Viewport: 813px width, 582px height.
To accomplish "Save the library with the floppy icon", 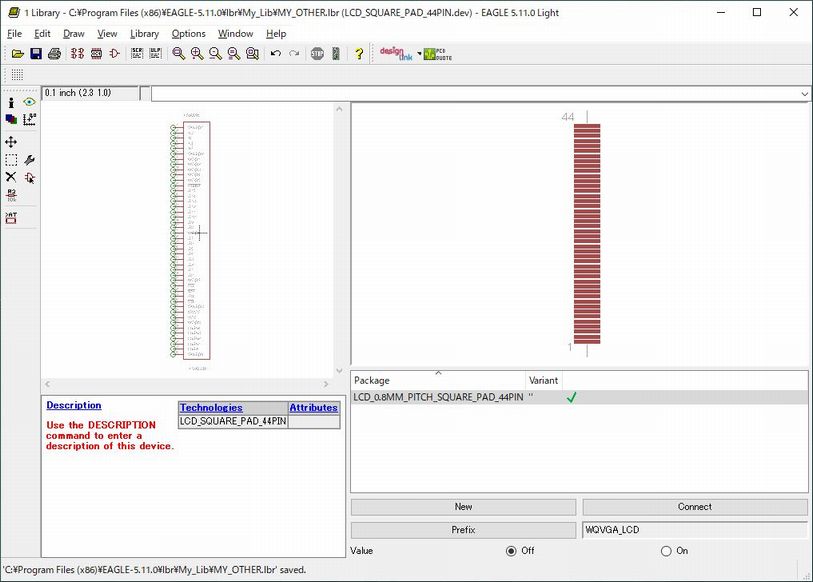I will tap(36, 54).
